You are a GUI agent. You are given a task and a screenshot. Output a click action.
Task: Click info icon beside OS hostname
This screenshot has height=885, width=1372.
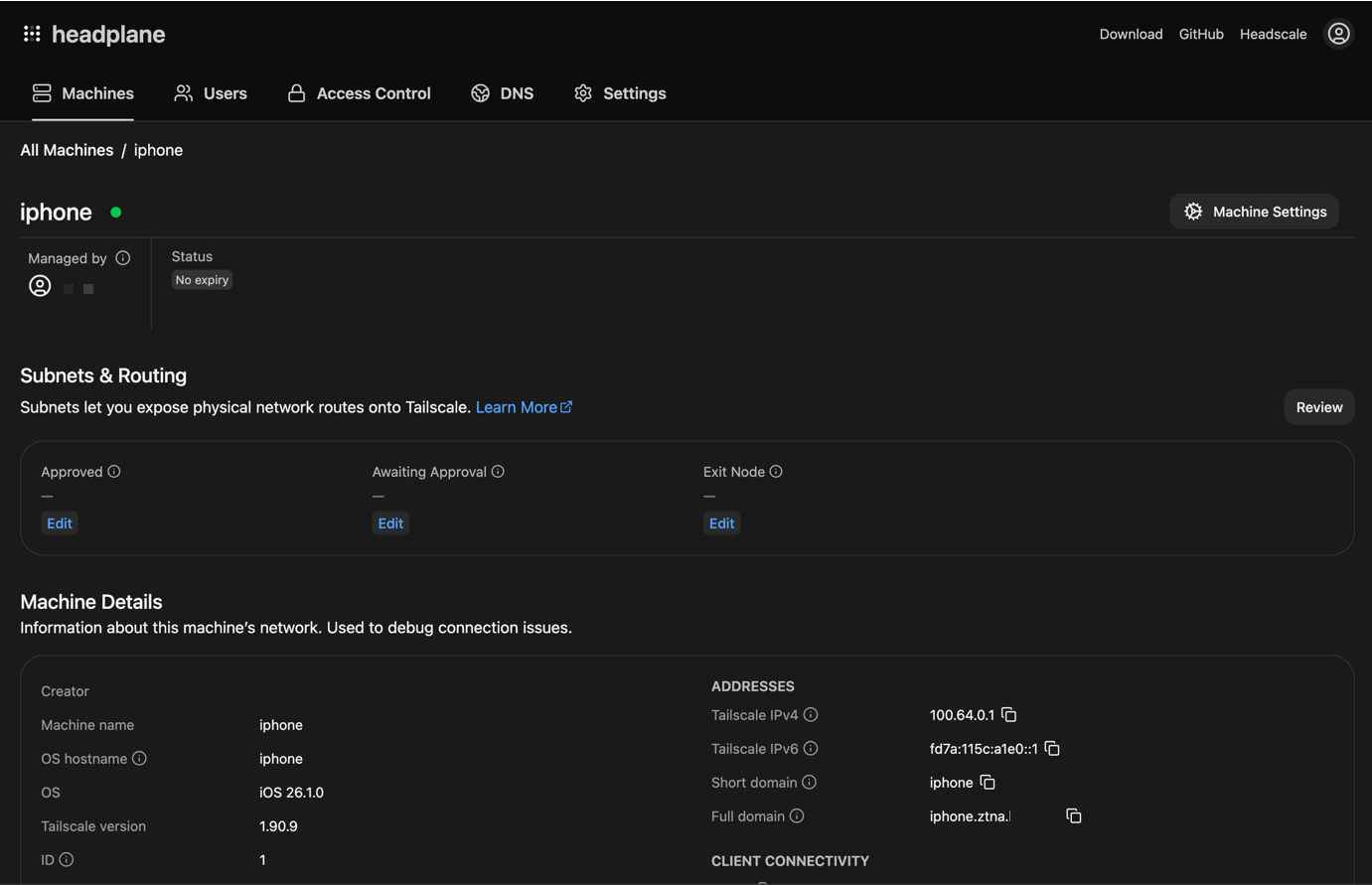point(139,759)
